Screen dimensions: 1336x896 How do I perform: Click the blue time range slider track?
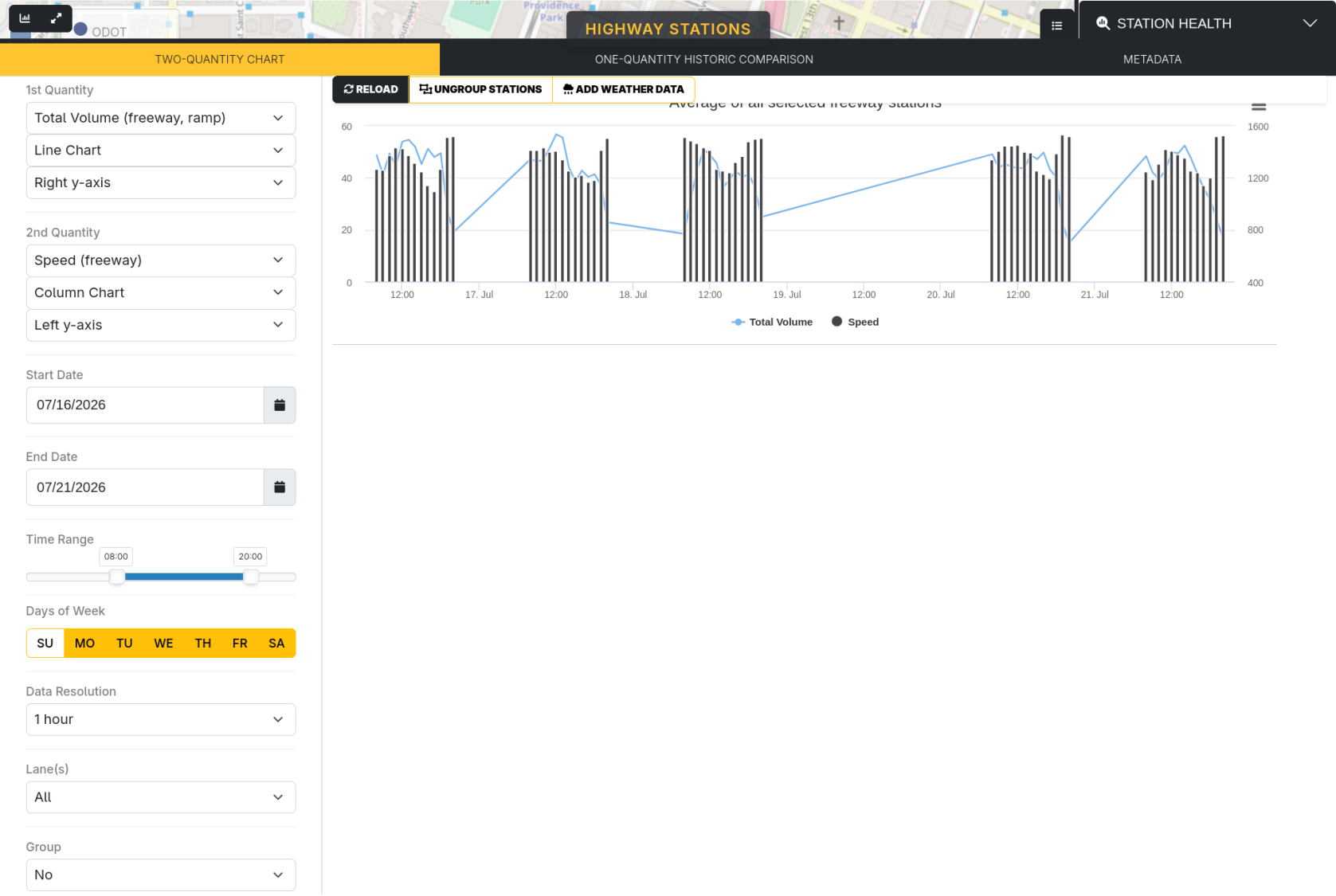184,577
